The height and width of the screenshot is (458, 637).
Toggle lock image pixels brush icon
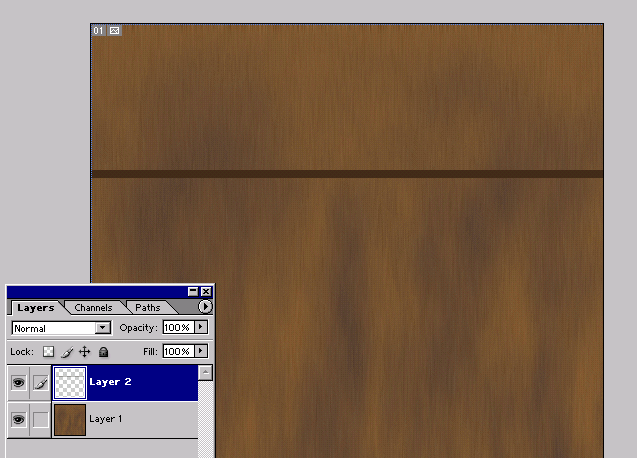pyautogui.click(x=67, y=352)
